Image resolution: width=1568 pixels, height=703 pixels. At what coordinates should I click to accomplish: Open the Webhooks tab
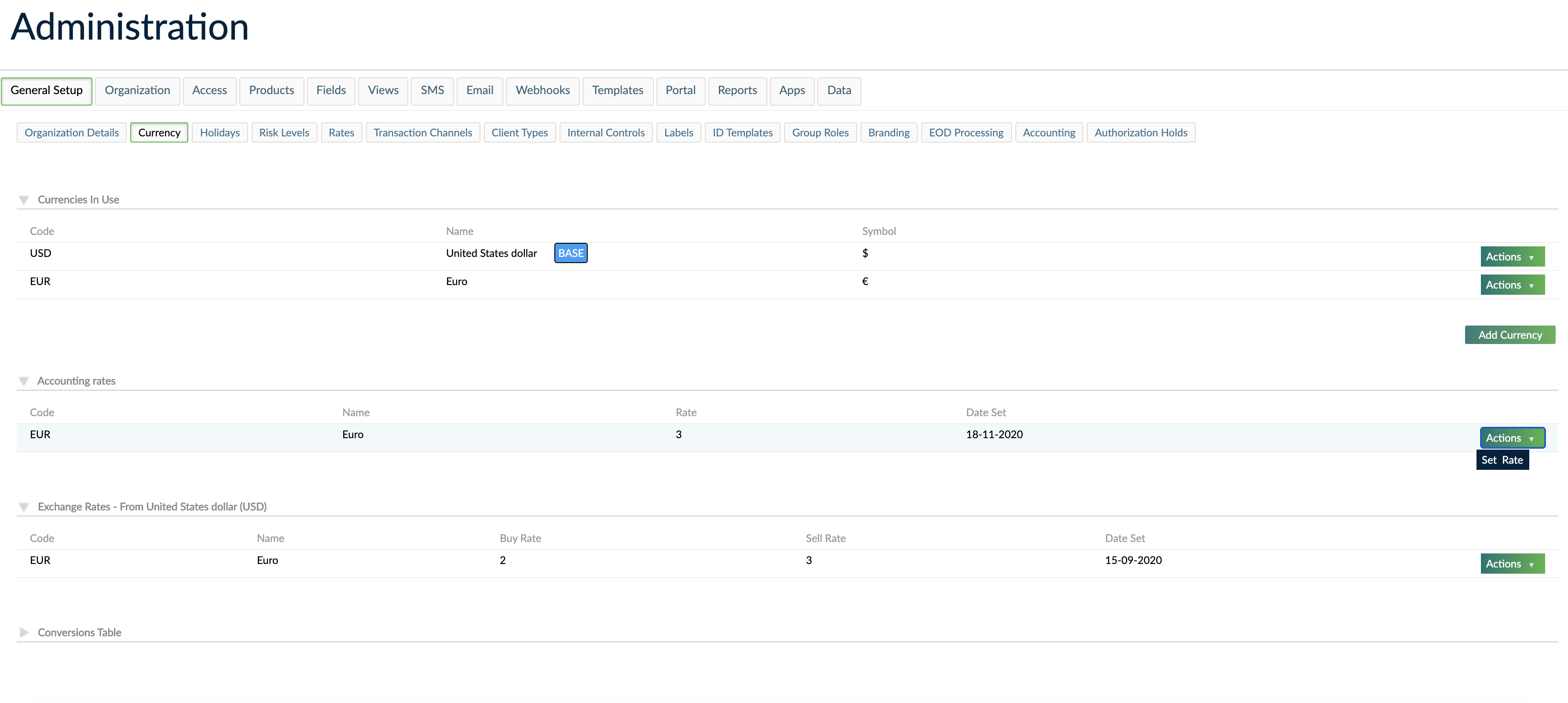(x=542, y=91)
